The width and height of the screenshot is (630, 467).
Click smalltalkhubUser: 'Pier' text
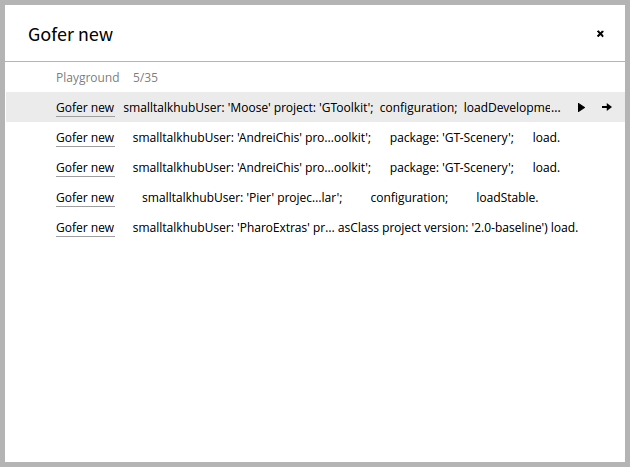click(207, 198)
